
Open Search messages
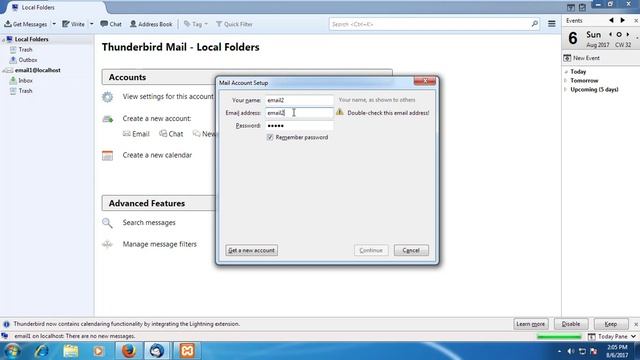(149, 222)
